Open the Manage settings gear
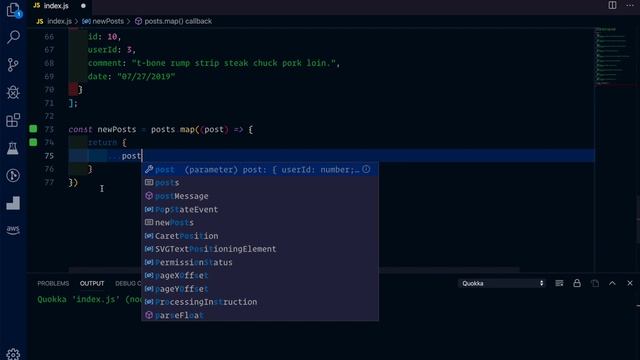640x360 pixels. 13,353
